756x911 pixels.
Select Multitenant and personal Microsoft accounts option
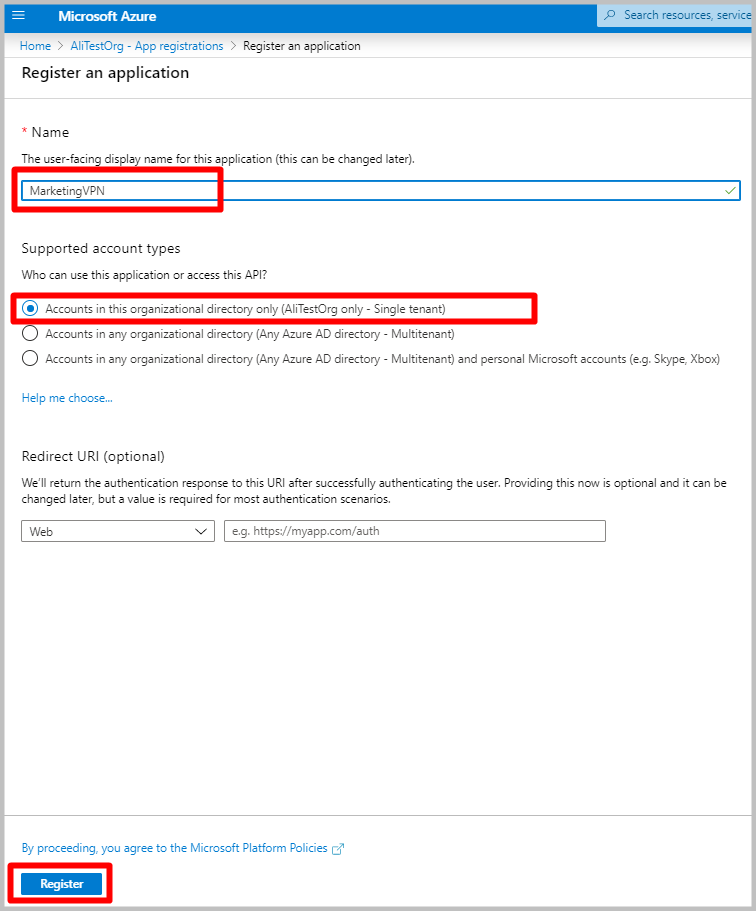click(x=30, y=358)
